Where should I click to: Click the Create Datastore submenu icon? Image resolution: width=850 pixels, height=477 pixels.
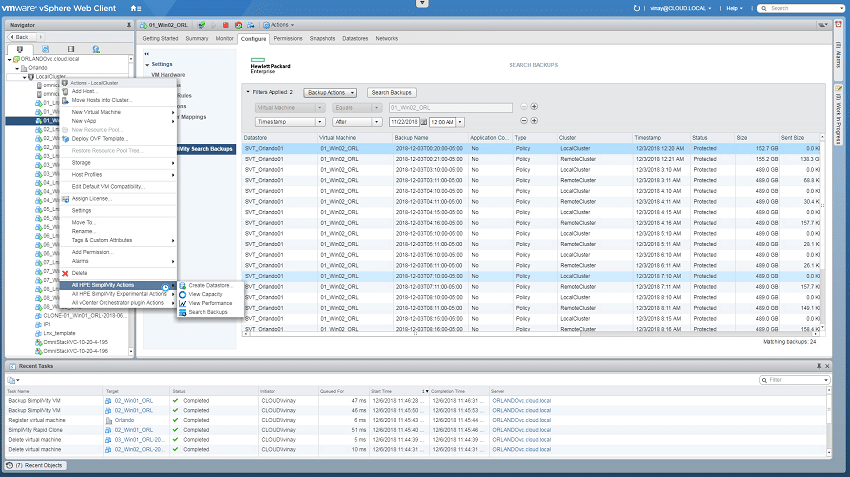[183, 285]
